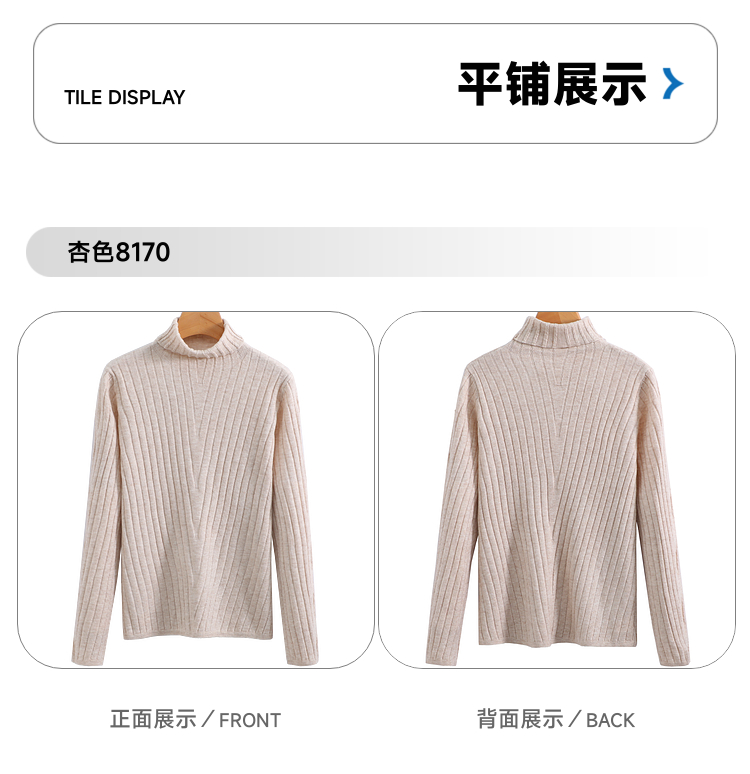Open the front view sweater image
The width and height of the screenshot is (750, 774).
tap(196, 490)
